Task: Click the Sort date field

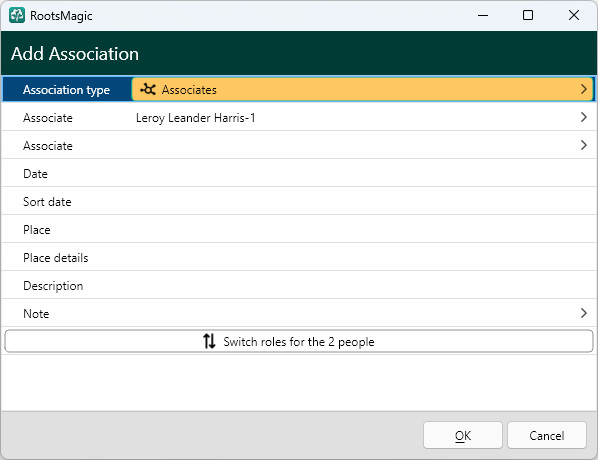Action: (x=299, y=201)
